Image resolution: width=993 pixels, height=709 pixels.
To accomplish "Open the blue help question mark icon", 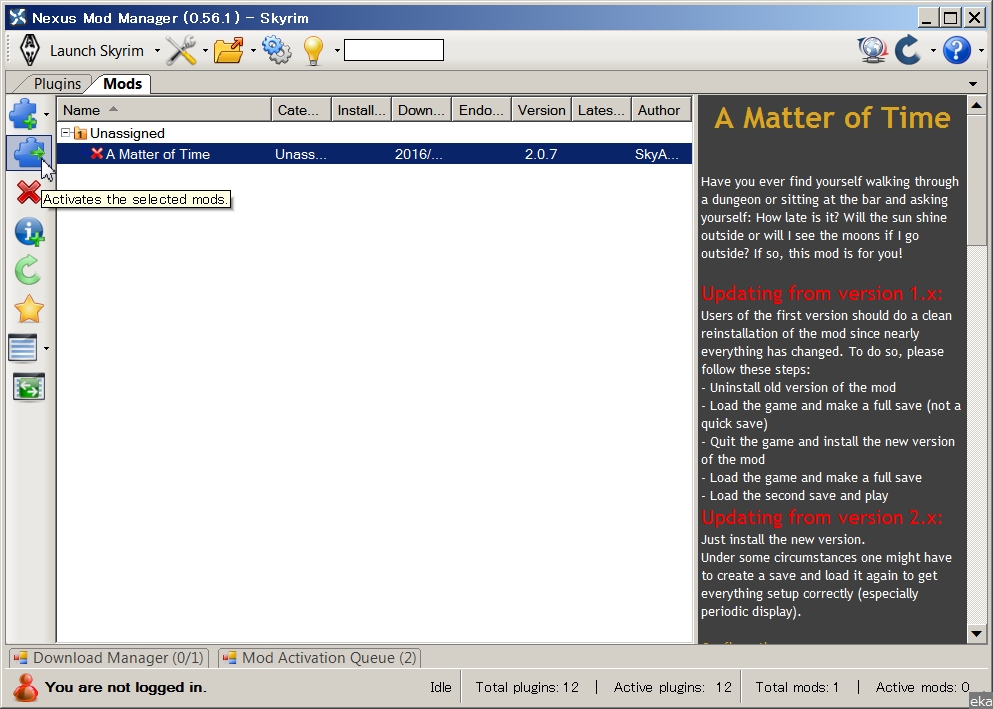I will tap(956, 51).
